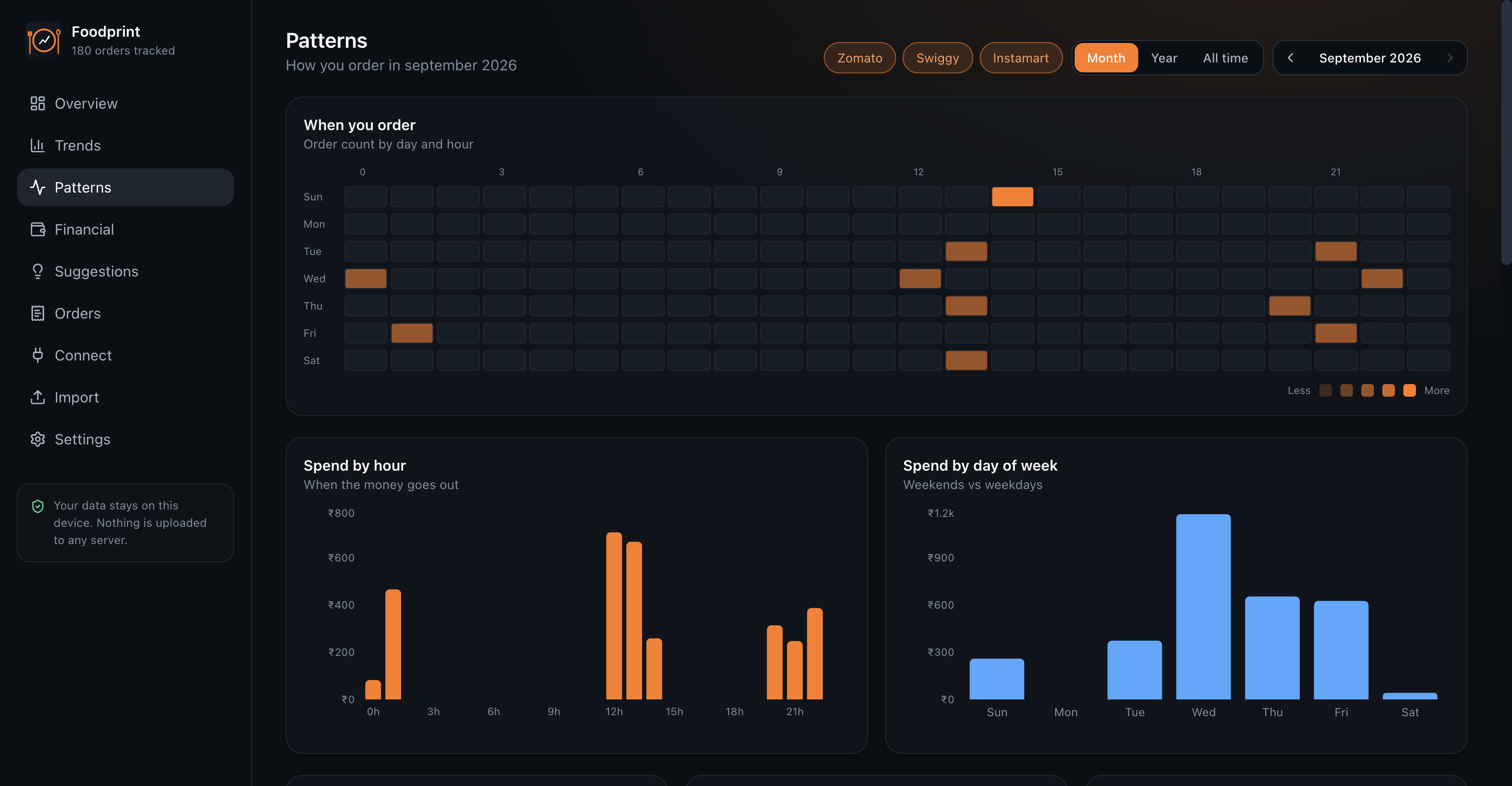Switch the period to Year

(x=1164, y=58)
